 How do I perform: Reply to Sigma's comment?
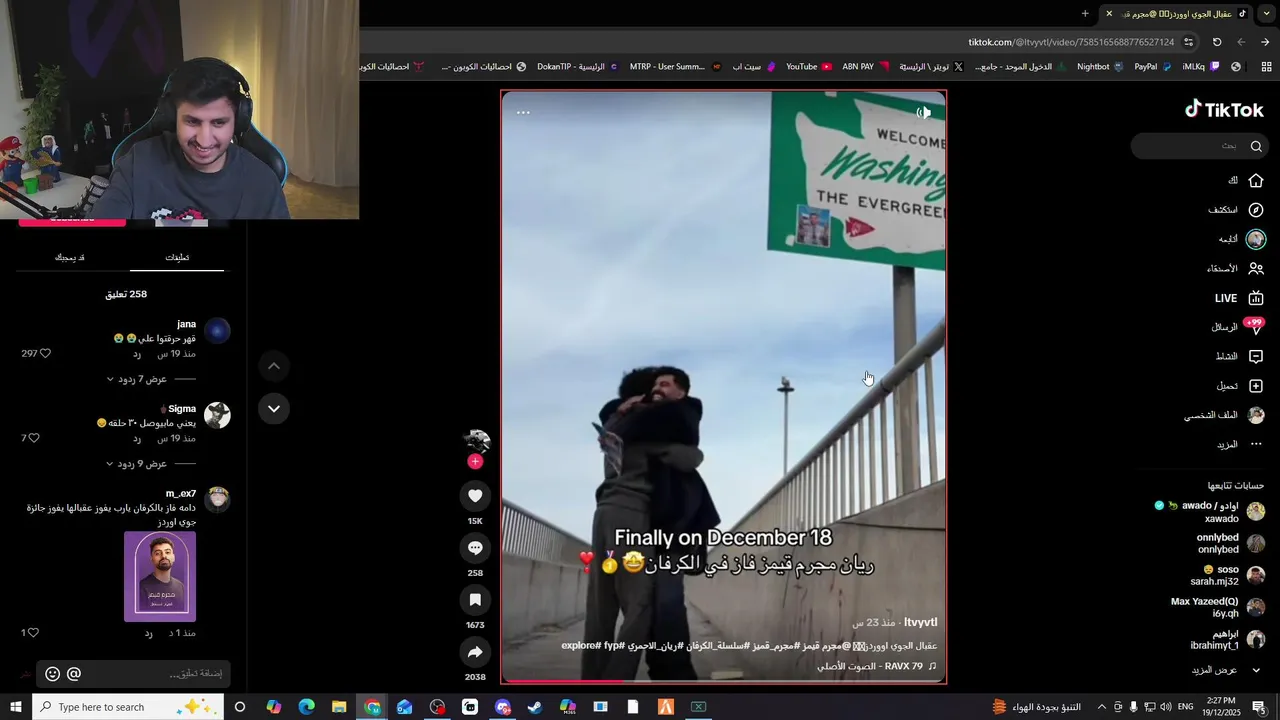pyautogui.click(x=137, y=438)
